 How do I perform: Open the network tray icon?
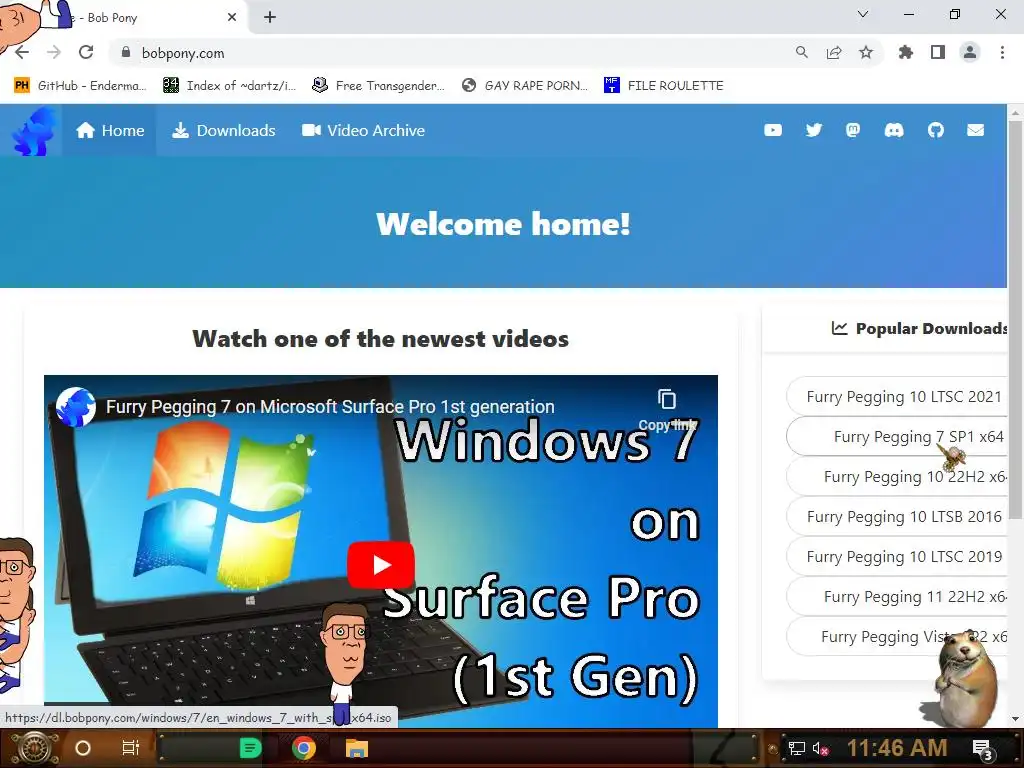point(797,748)
